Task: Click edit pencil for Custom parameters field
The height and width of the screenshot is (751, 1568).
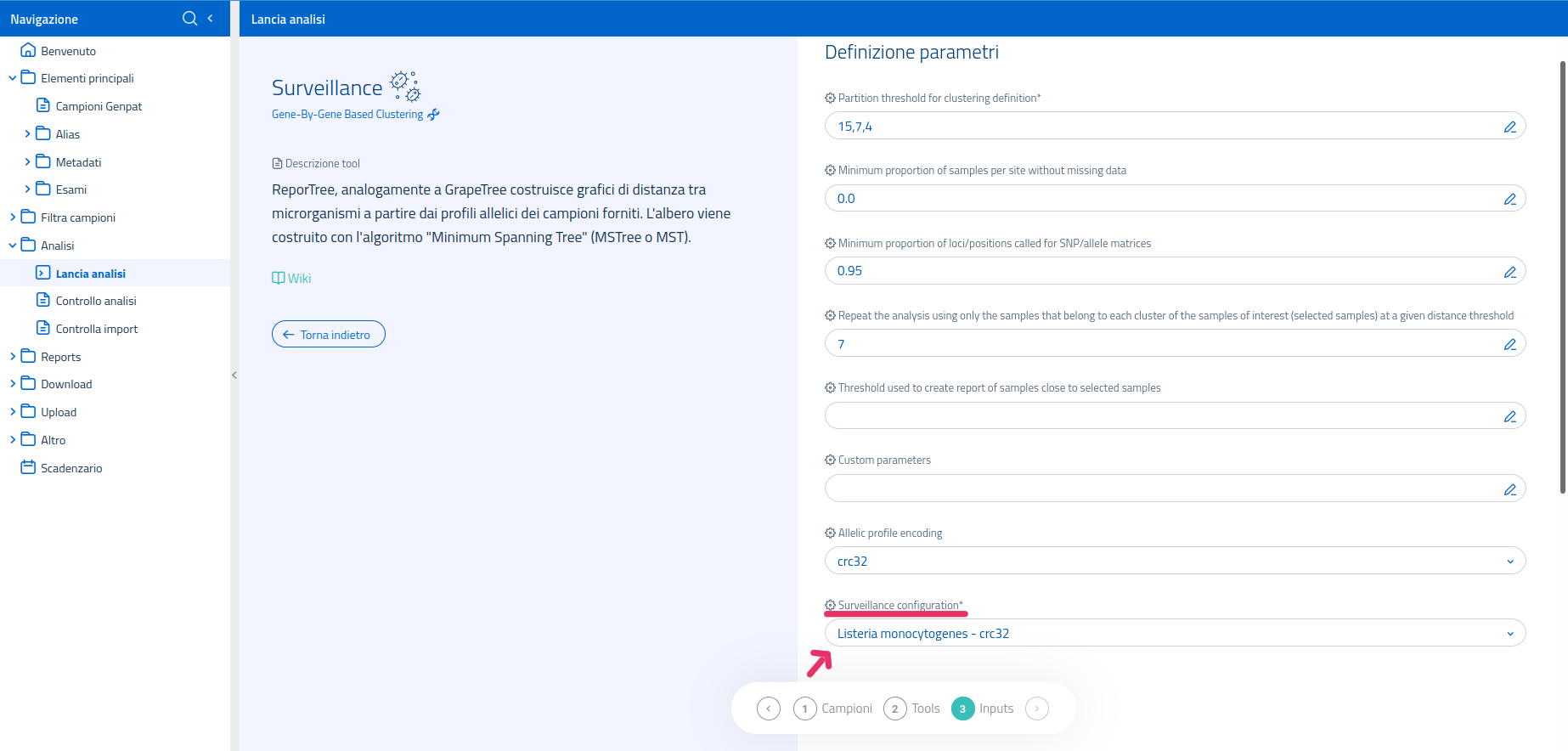Action: [1509, 489]
